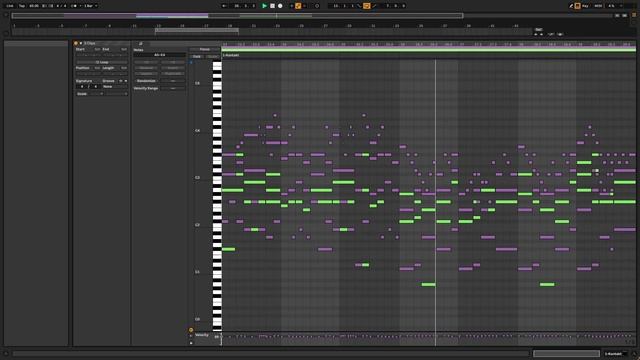The height and width of the screenshot is (360, 640).
Task: Open the 1 Bar quantization dropdown
Action: pyautogui.click(x=90, y=6)
